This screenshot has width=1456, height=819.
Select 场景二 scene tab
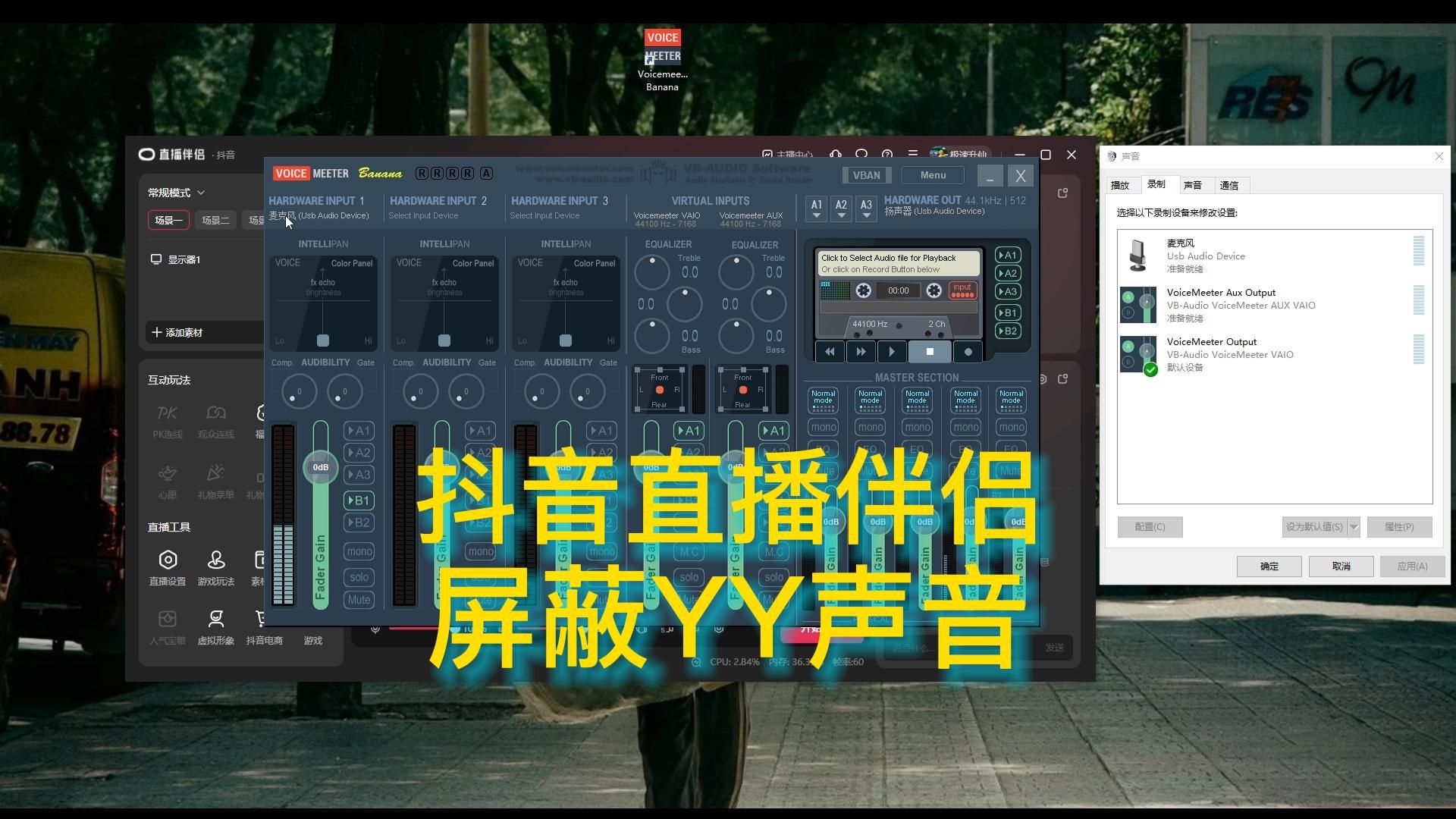215,220
